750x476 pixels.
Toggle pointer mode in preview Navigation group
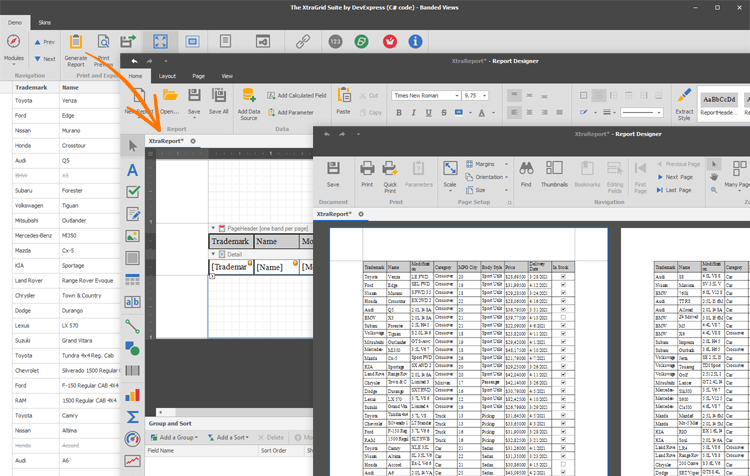click(714, 164)
